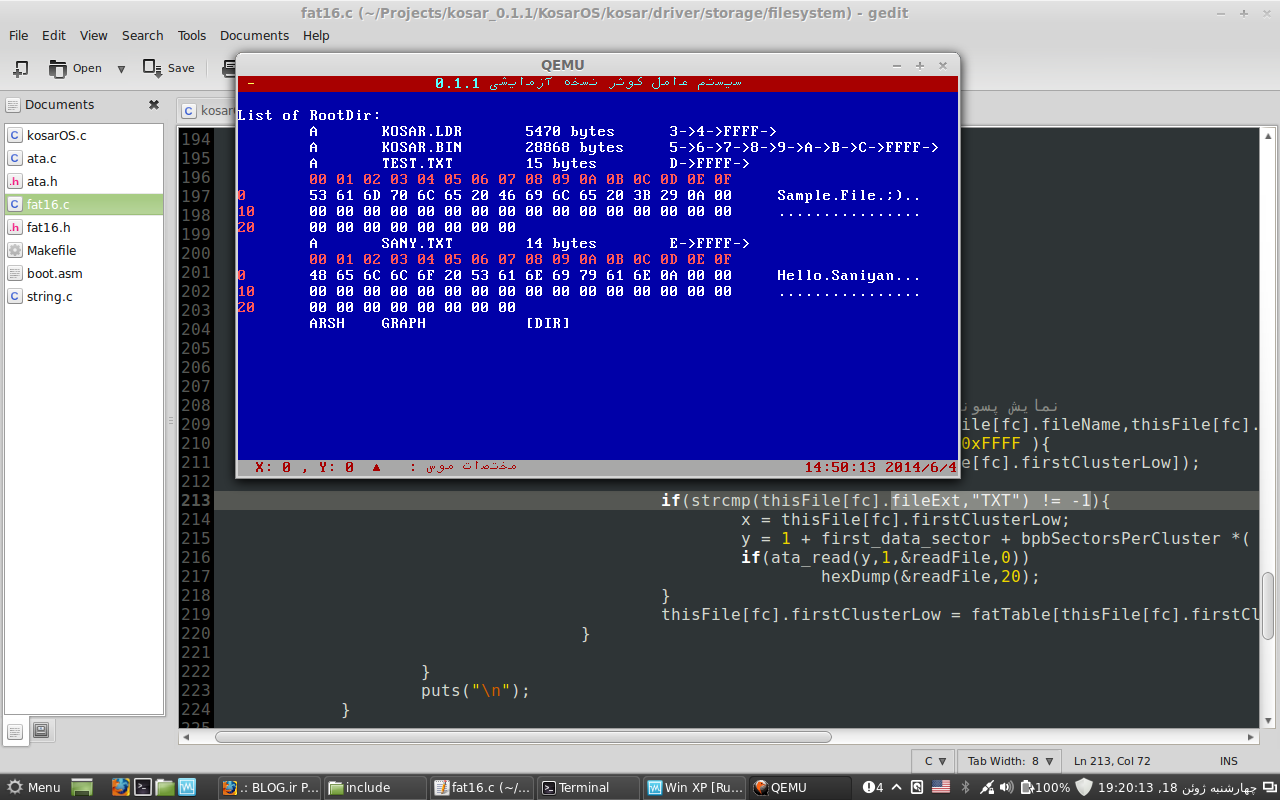Viewport: 1280px width, 800px height.
Task: Launch Firefox from the panel launcher
Action: (x=121, y=787)
